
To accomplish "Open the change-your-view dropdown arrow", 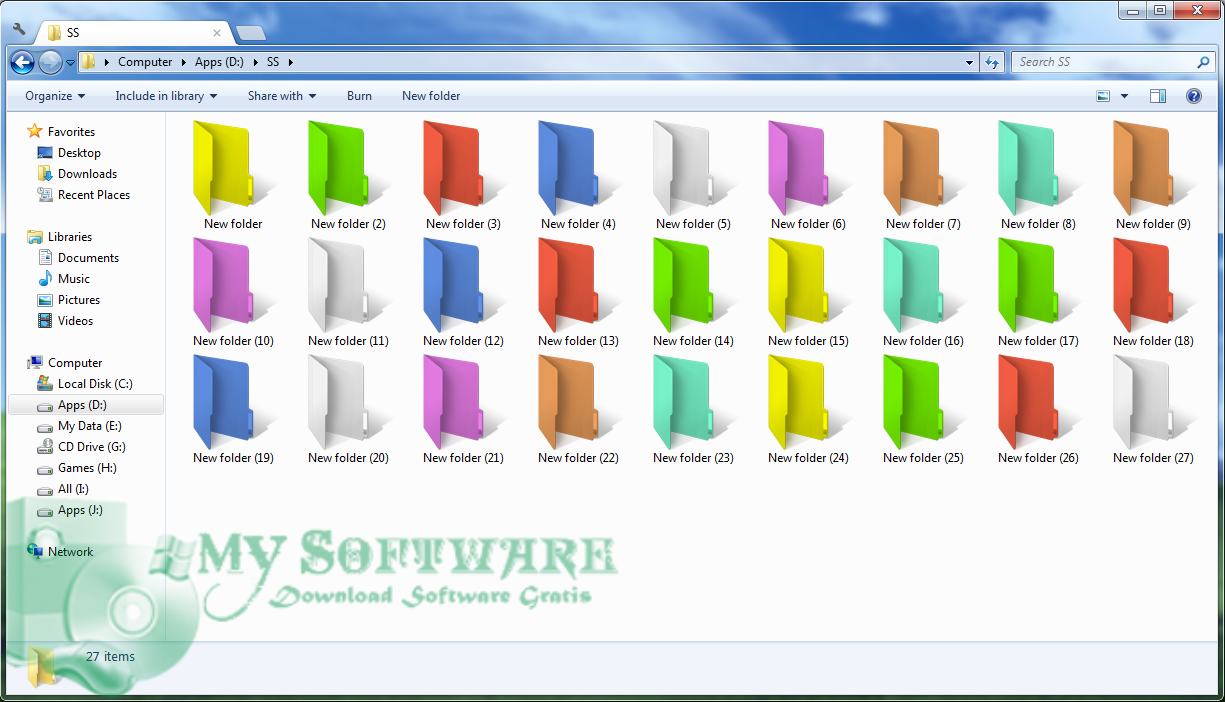I will [1122, 95].
